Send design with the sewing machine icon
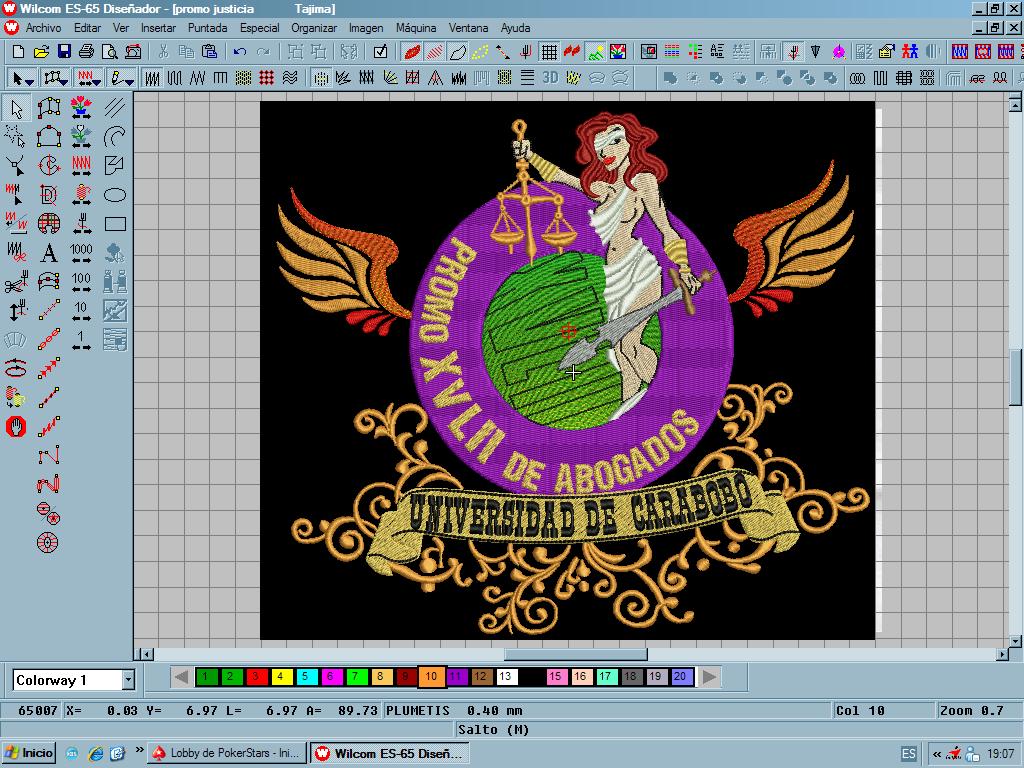Image resolution: width=1024 pixels, height=768 pixels. tap(133, 52)
